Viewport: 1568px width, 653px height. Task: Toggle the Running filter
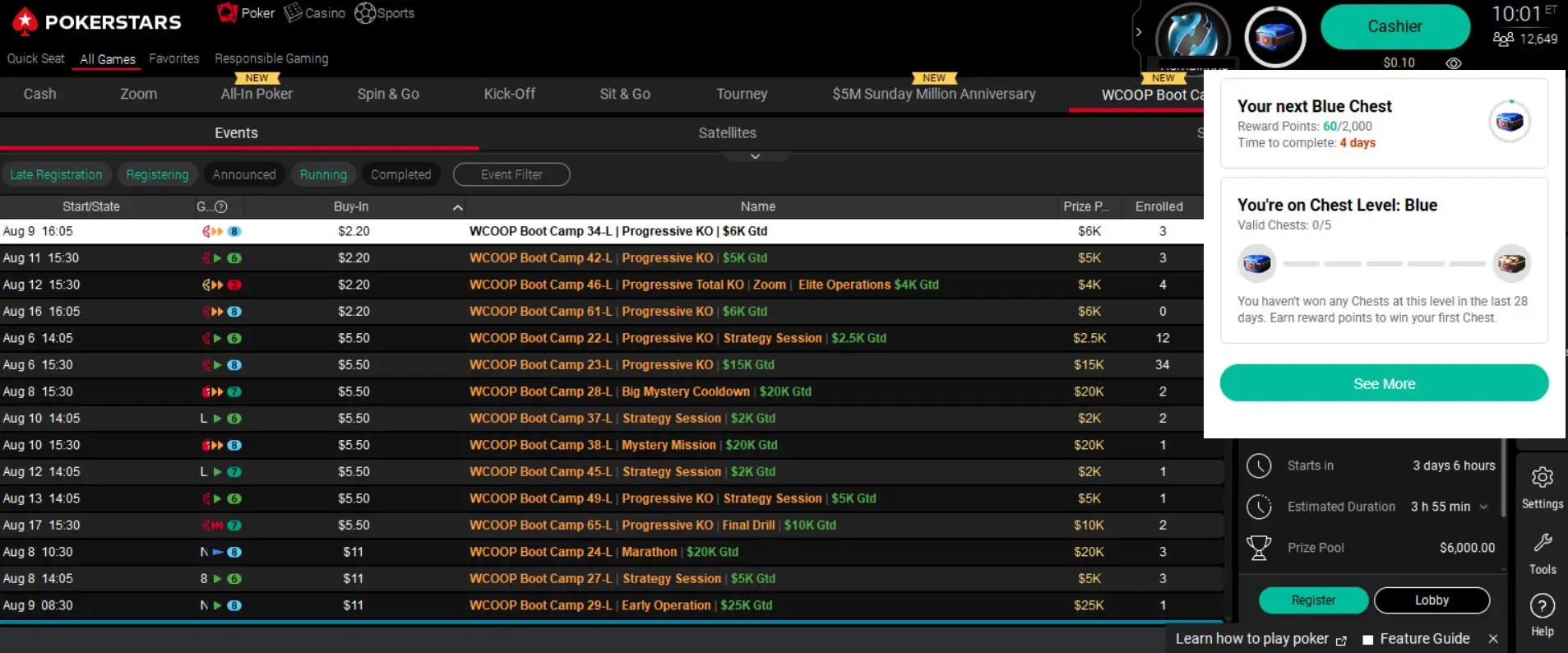(323, 174)
